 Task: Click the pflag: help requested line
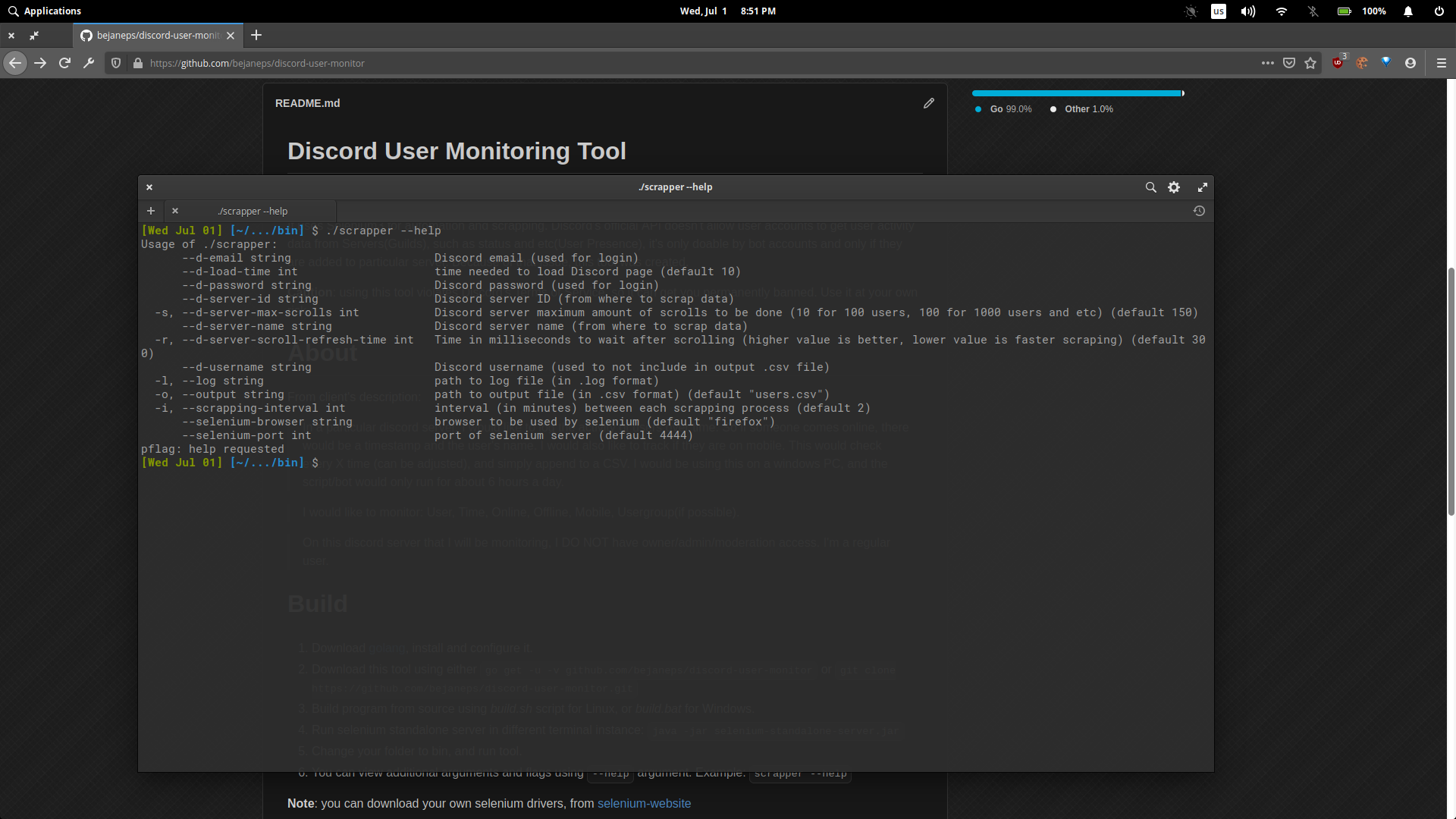(x=212, y=449)
